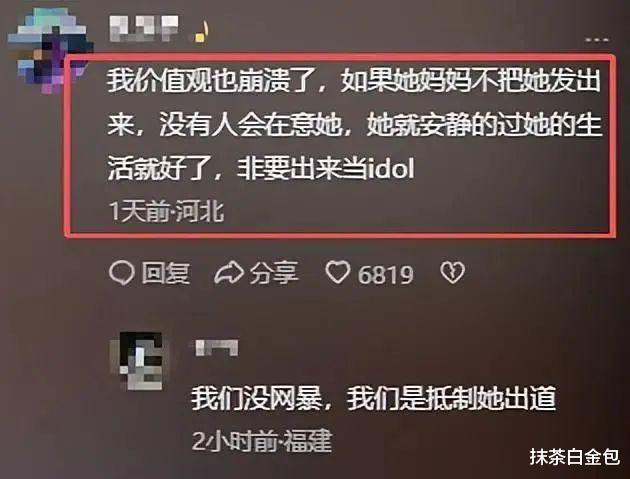Tap the reply author's blurred username
The image size is (630, 479).
point(217,348)
